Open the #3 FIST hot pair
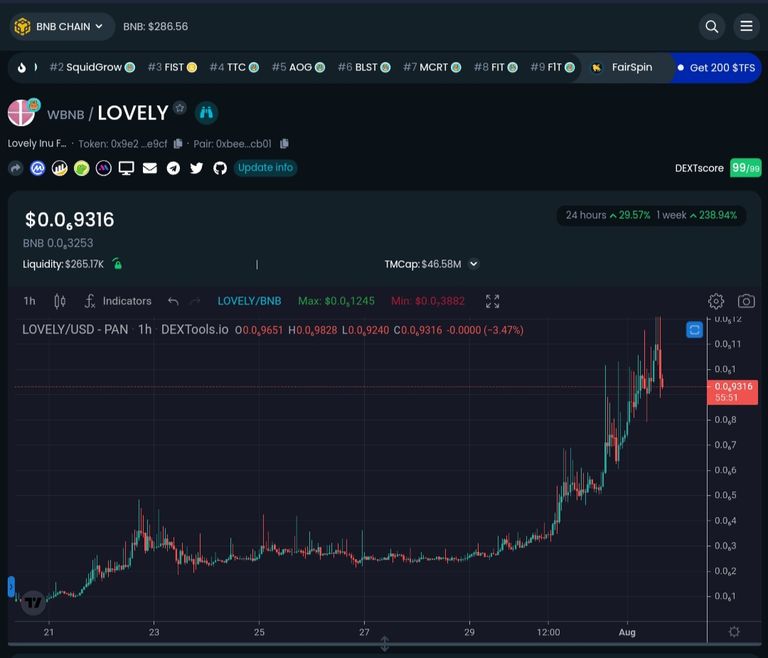This screenshot has width=768, height=658. 172,67
